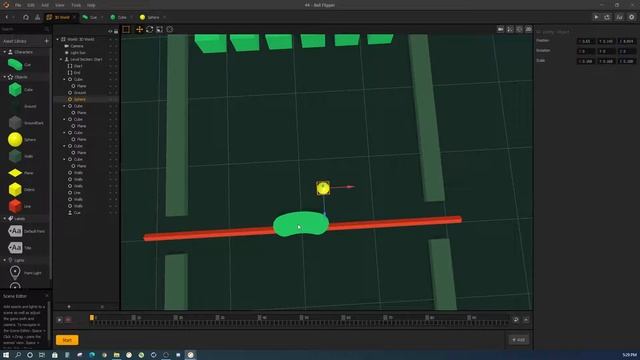640x360 pixels.
Task: Click the circular tool beside Scale tool
Action: point(170,29)
